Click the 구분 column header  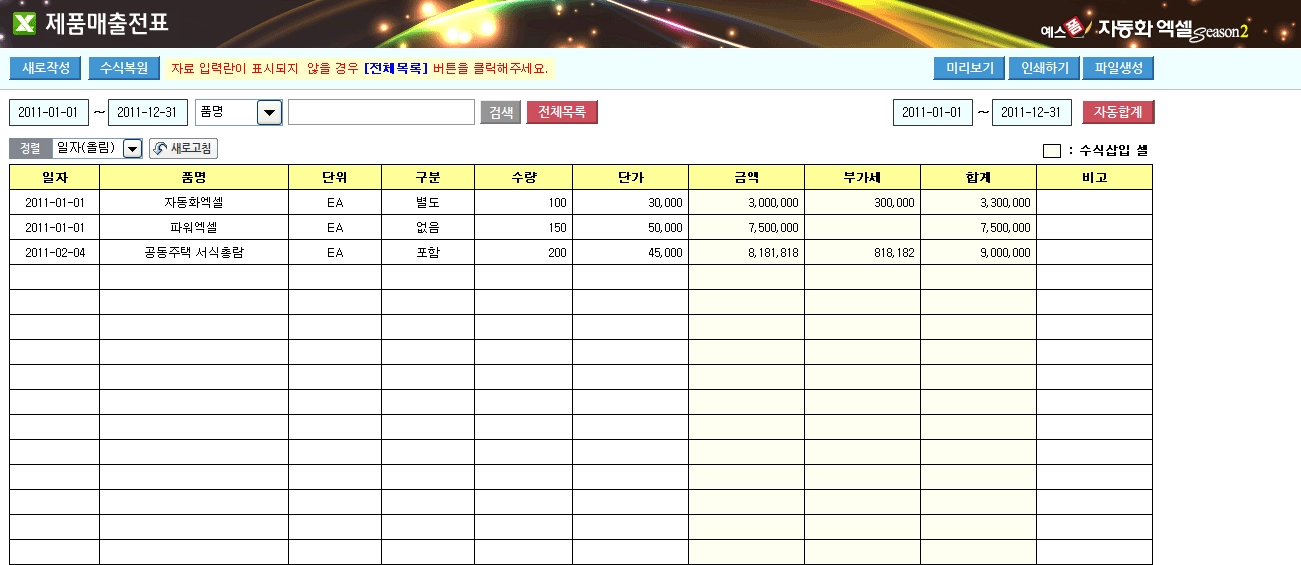[428, 177]
